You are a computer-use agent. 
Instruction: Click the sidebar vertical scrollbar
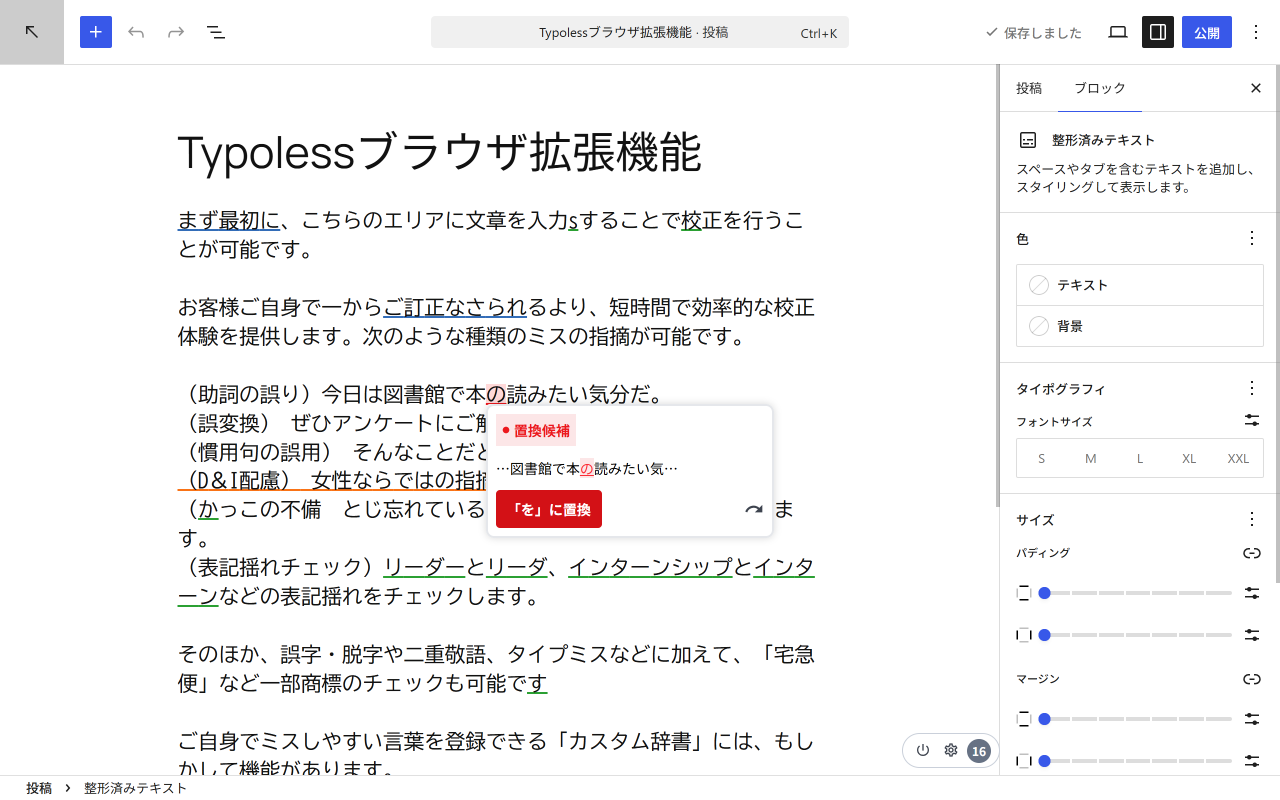point(1276,325)
